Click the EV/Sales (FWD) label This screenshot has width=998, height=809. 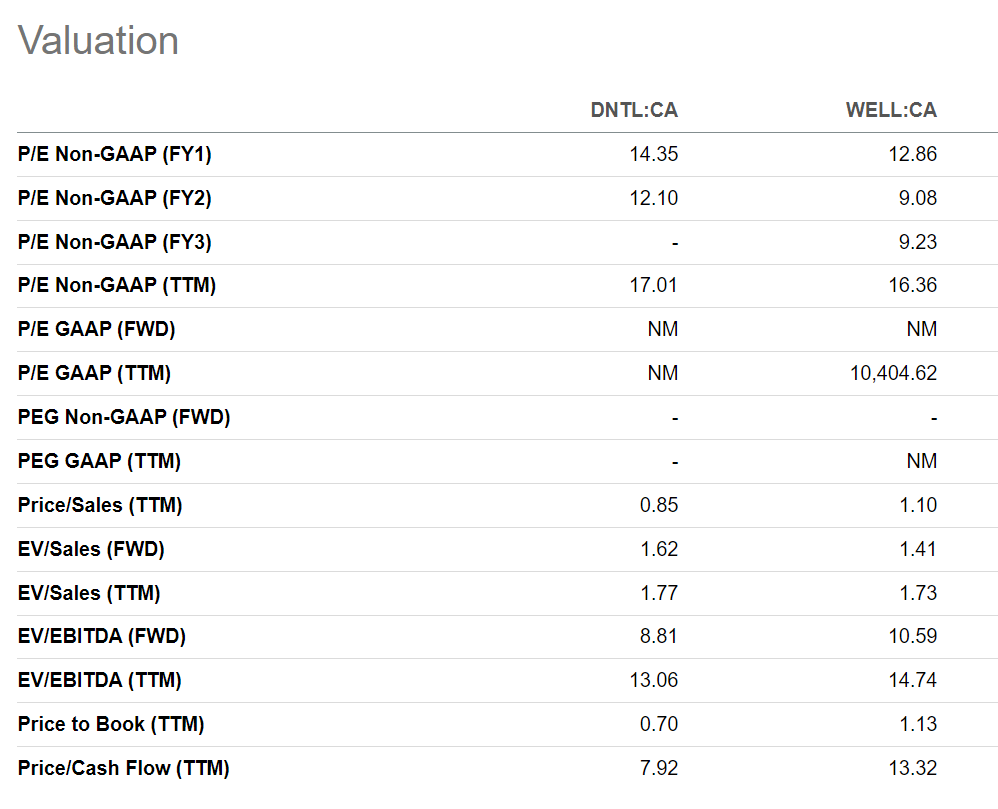(91, 549)
